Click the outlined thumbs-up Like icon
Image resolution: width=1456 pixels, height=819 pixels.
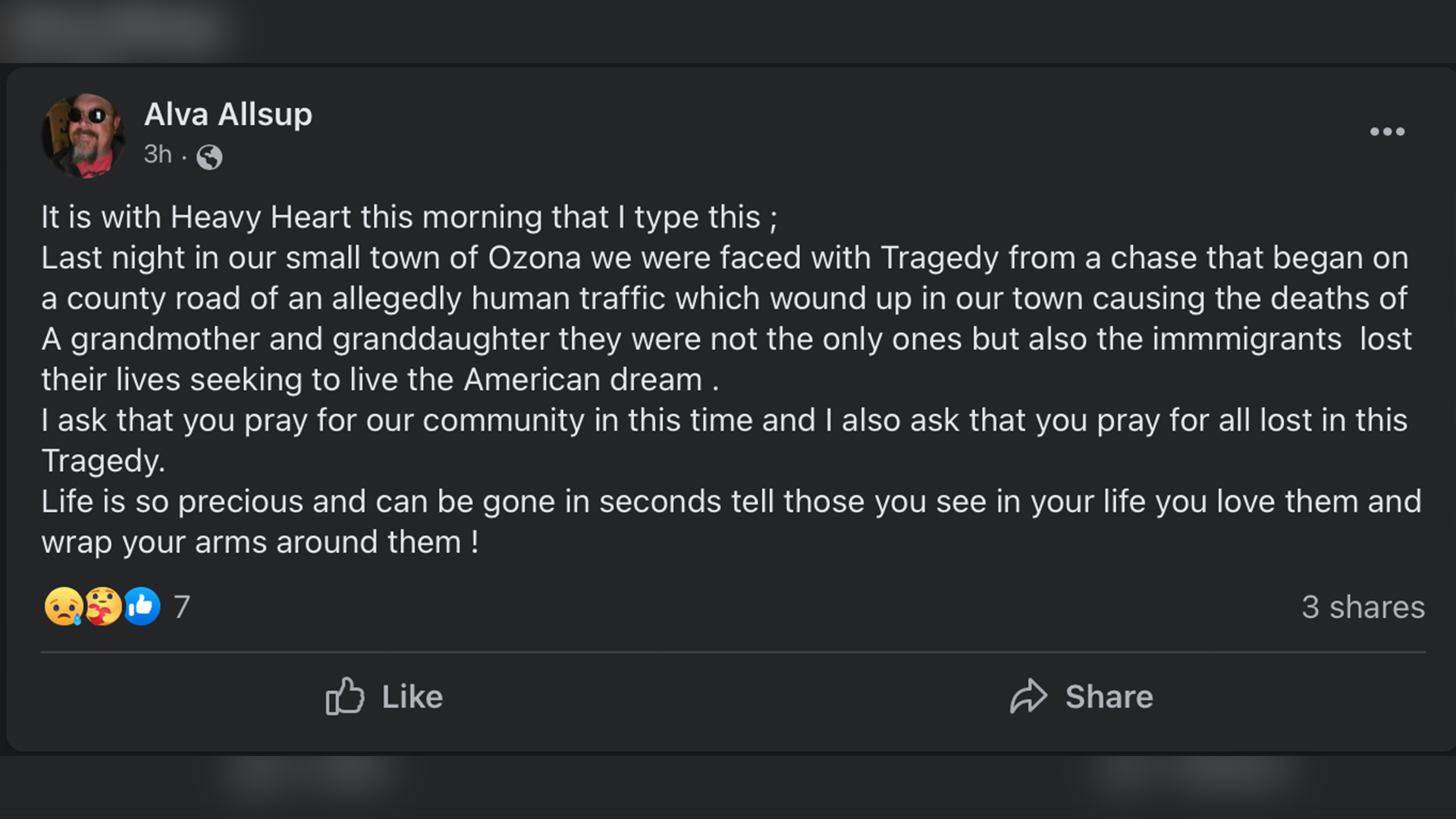345,696
